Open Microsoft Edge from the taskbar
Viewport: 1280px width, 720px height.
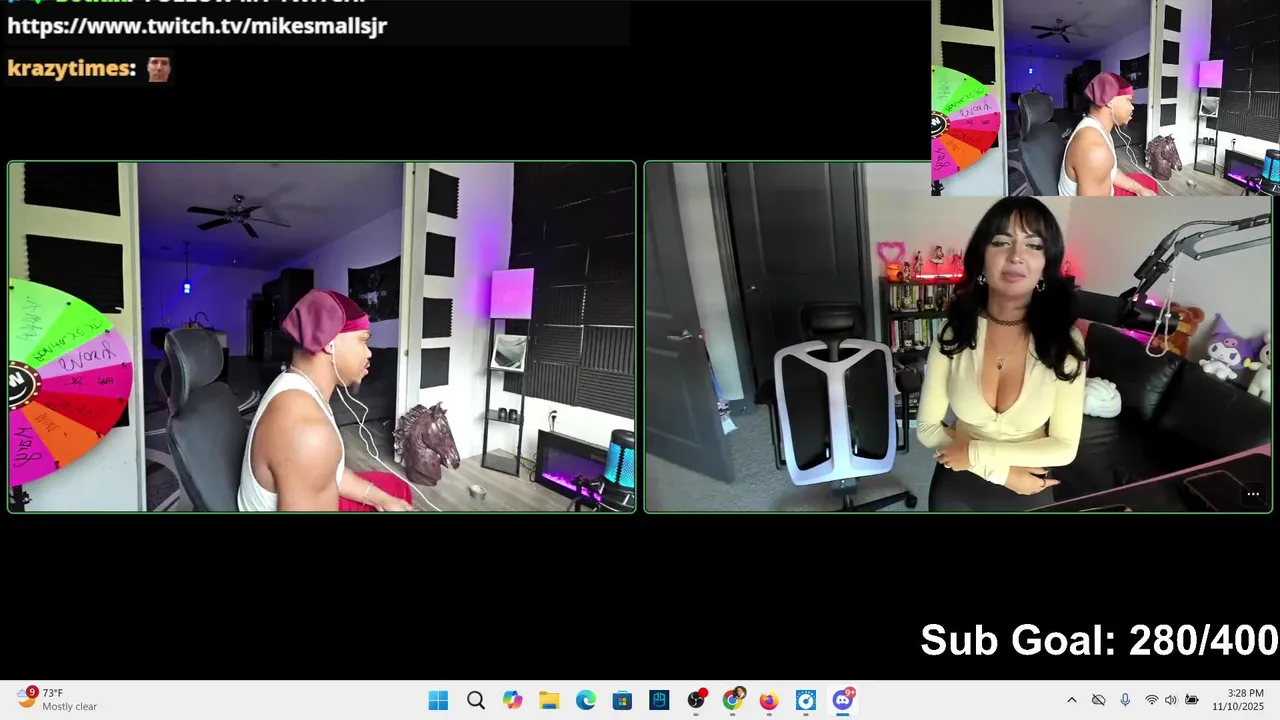click(x=586, y=701)
